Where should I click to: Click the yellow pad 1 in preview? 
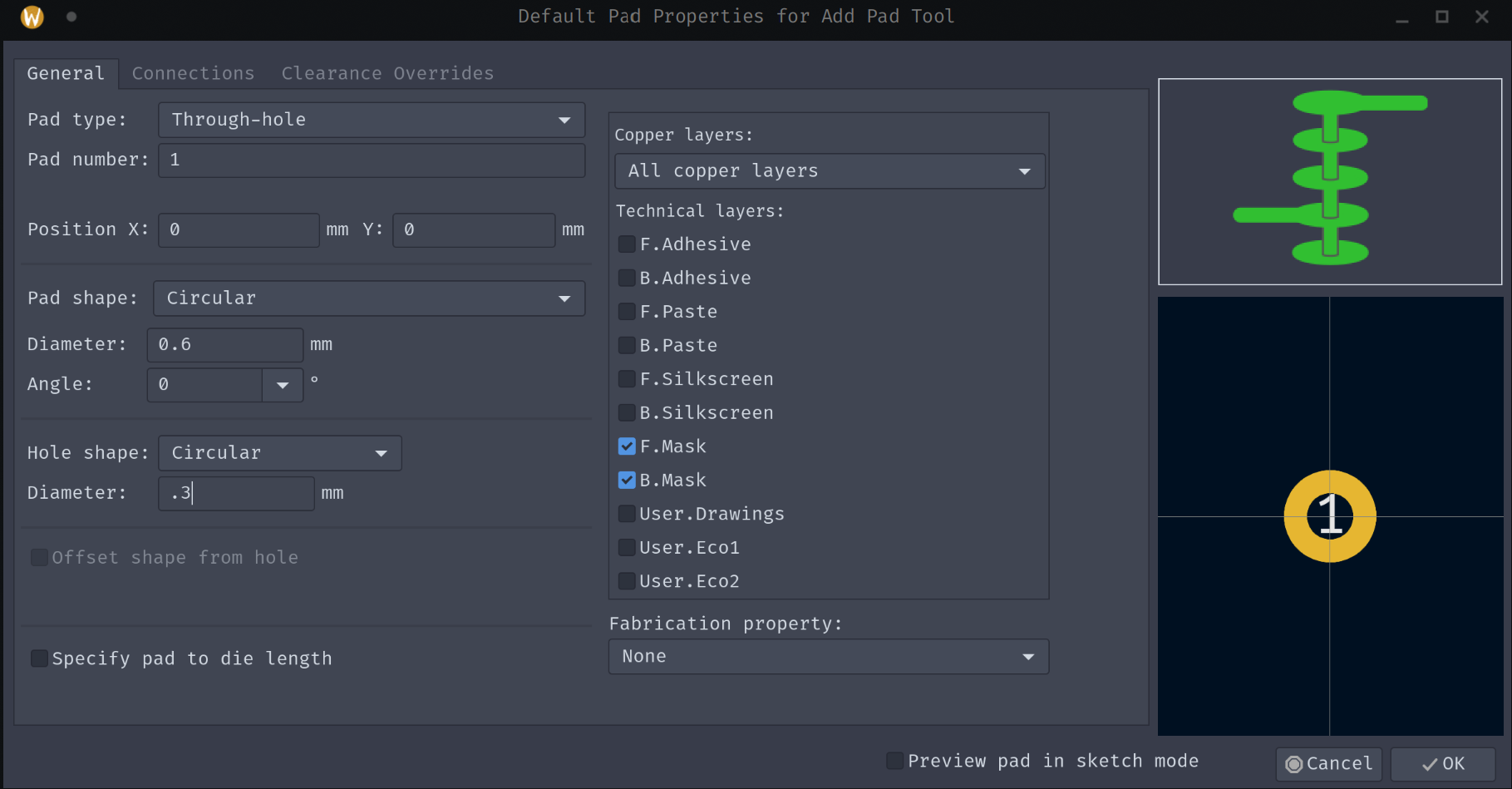[1330, 516]
